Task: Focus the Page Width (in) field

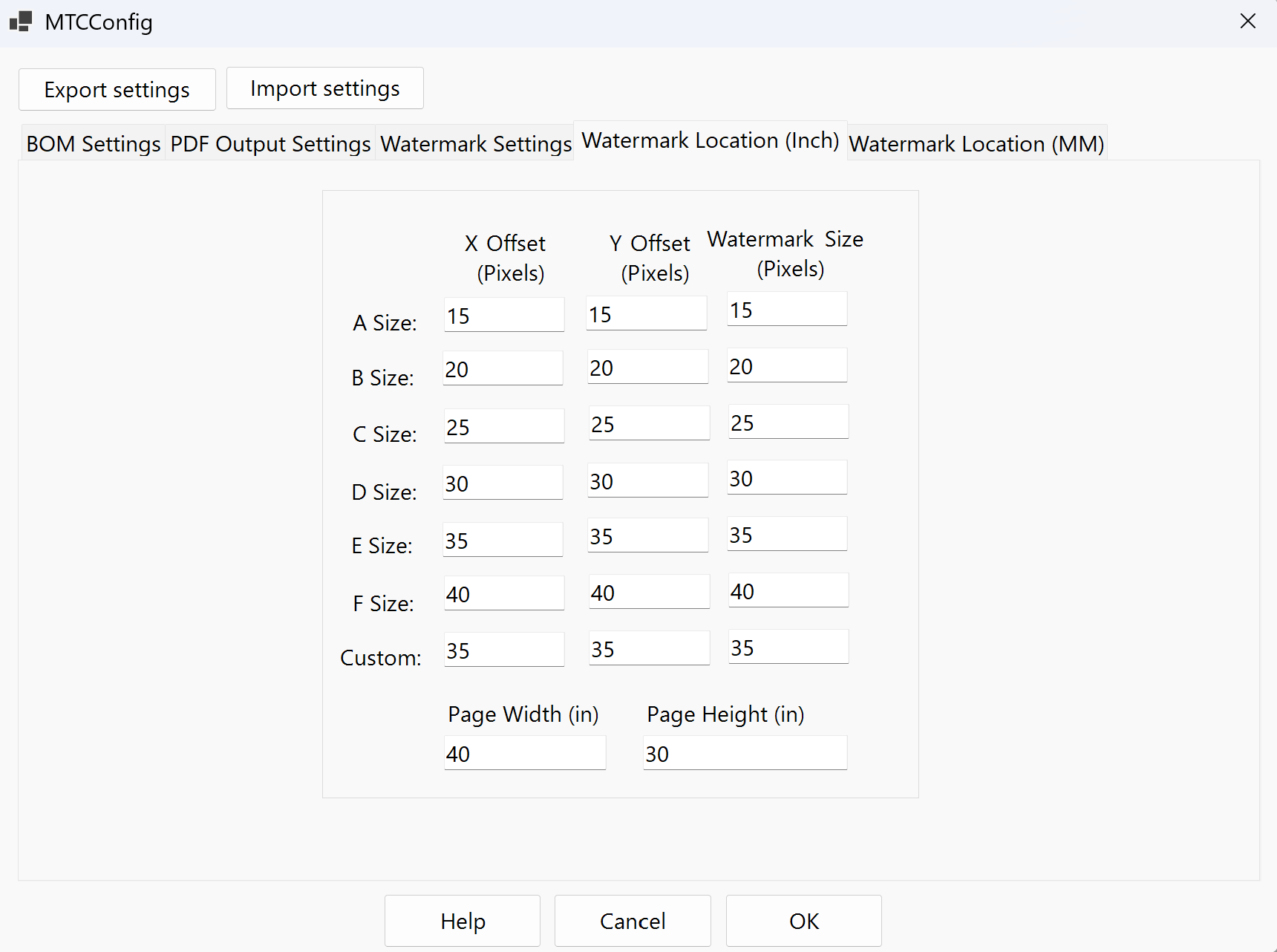Action: point(525,753)
